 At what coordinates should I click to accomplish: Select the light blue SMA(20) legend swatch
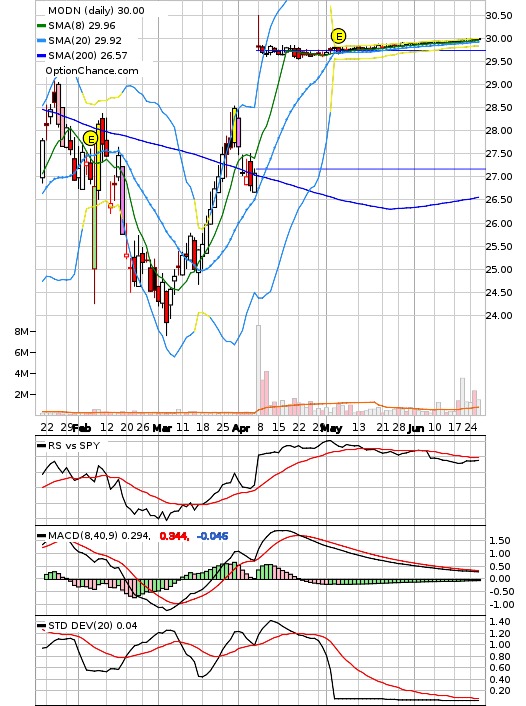pyautogui.click(x=41, y=41)
